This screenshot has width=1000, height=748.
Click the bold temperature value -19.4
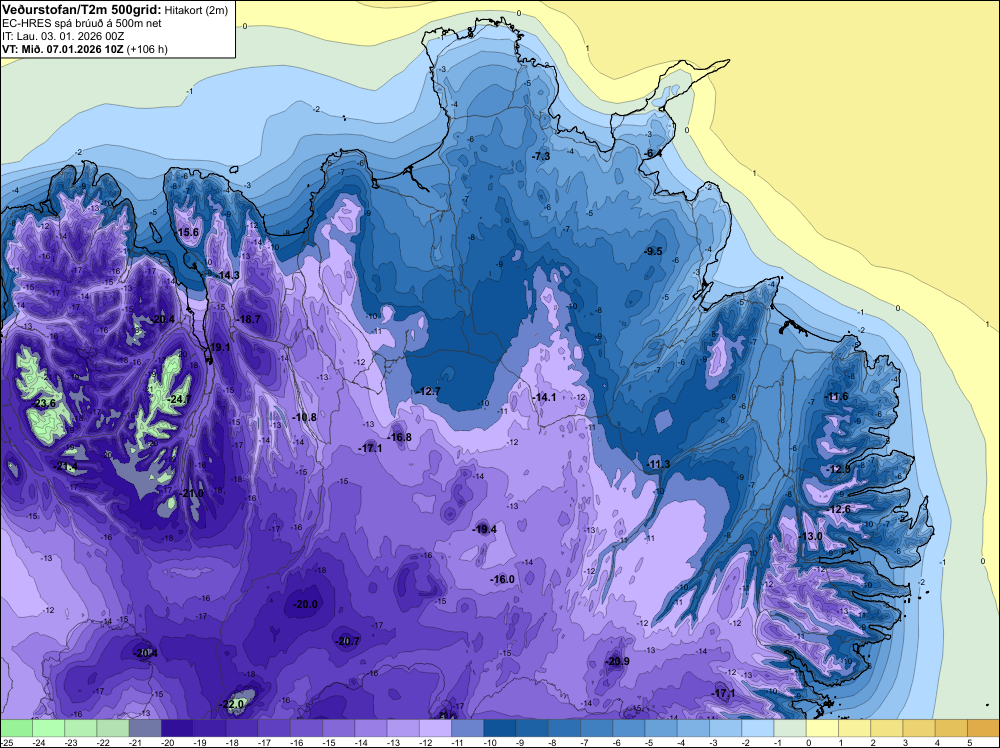(x=484, y=529)
